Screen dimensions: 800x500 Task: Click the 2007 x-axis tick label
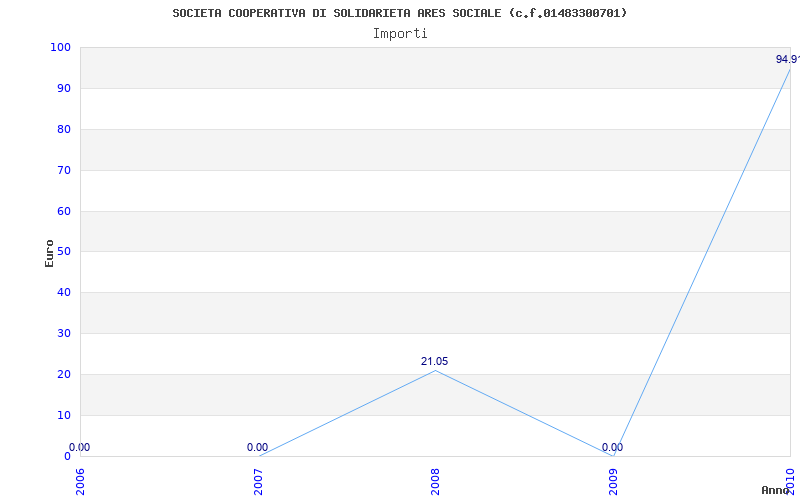(x=258, y=480)
